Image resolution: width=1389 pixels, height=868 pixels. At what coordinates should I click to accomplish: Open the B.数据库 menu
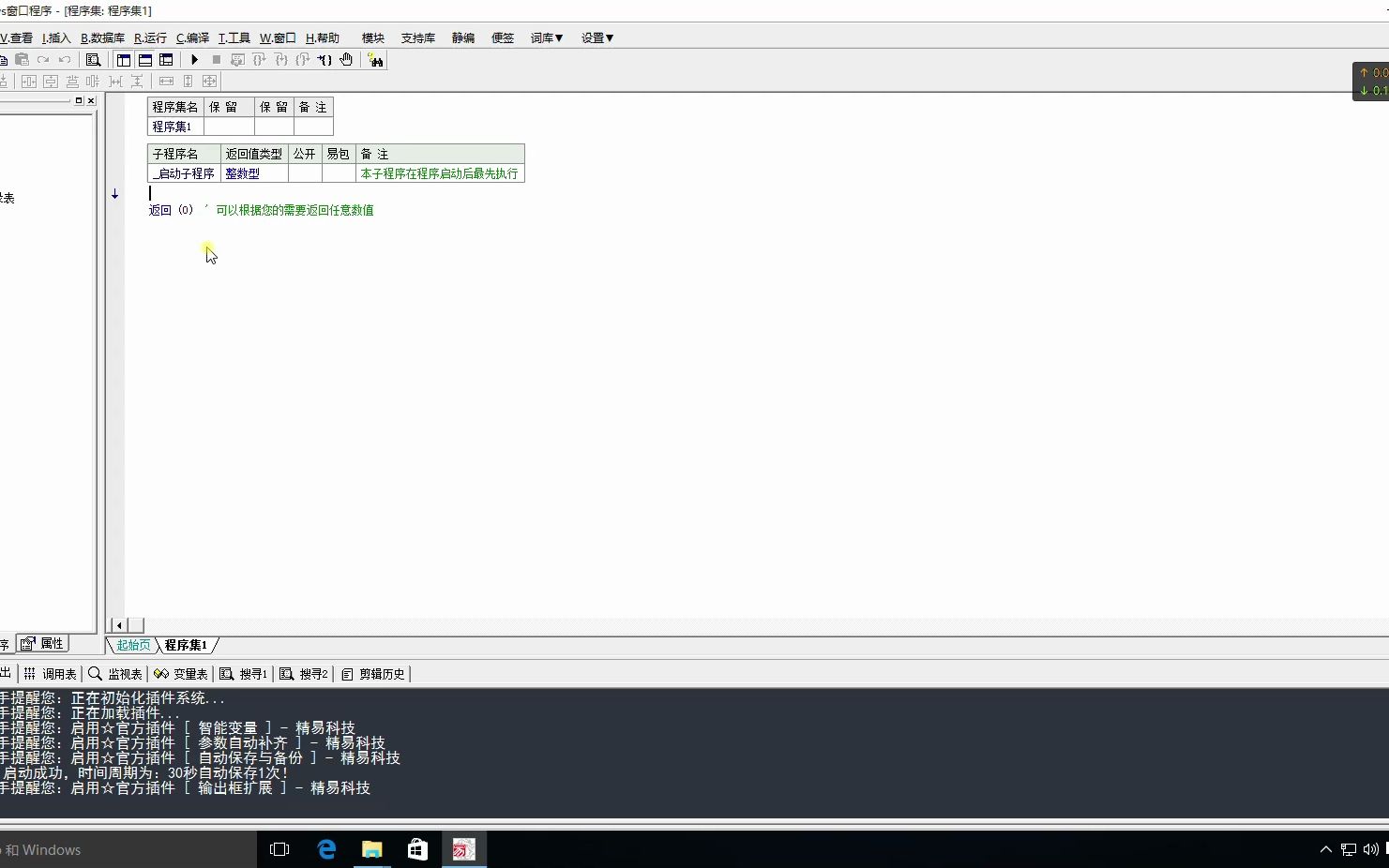point(102,38)
